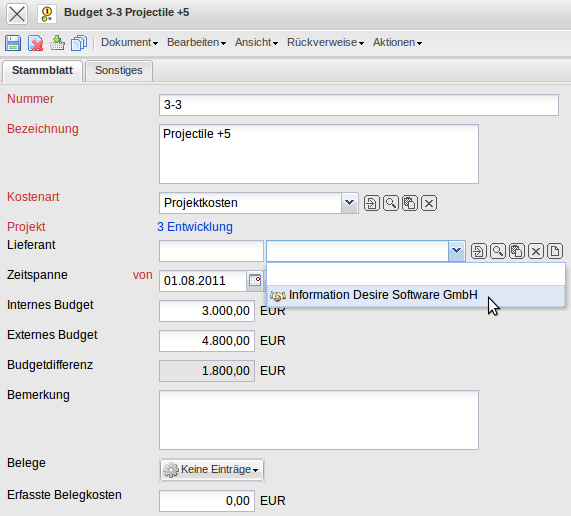This screenshot has width=571, height=516.
Task: Expand the Kostenart dropdown arrow
Action: click(350, 203)
